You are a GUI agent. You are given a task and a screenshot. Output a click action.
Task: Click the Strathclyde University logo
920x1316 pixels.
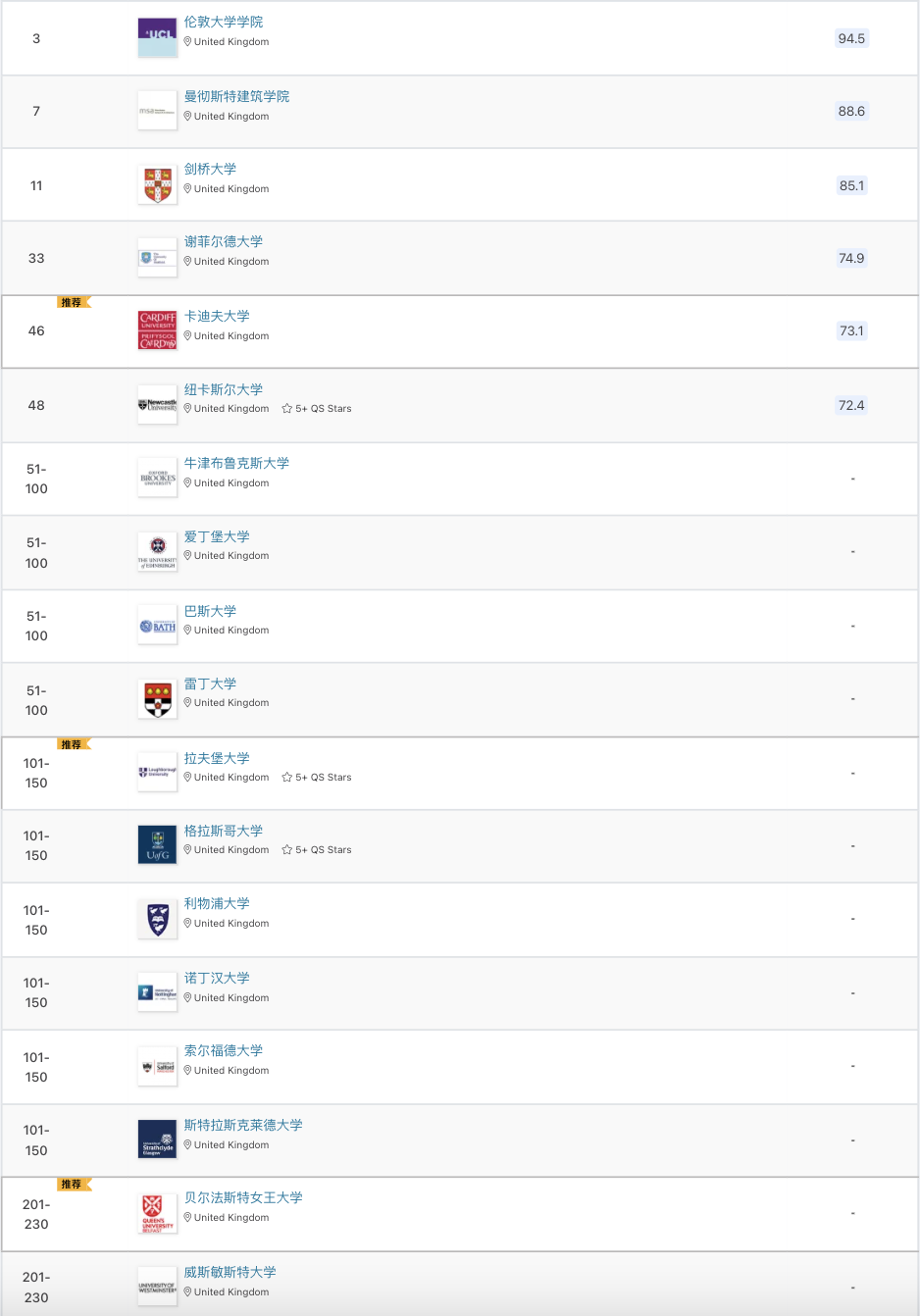157,1139
